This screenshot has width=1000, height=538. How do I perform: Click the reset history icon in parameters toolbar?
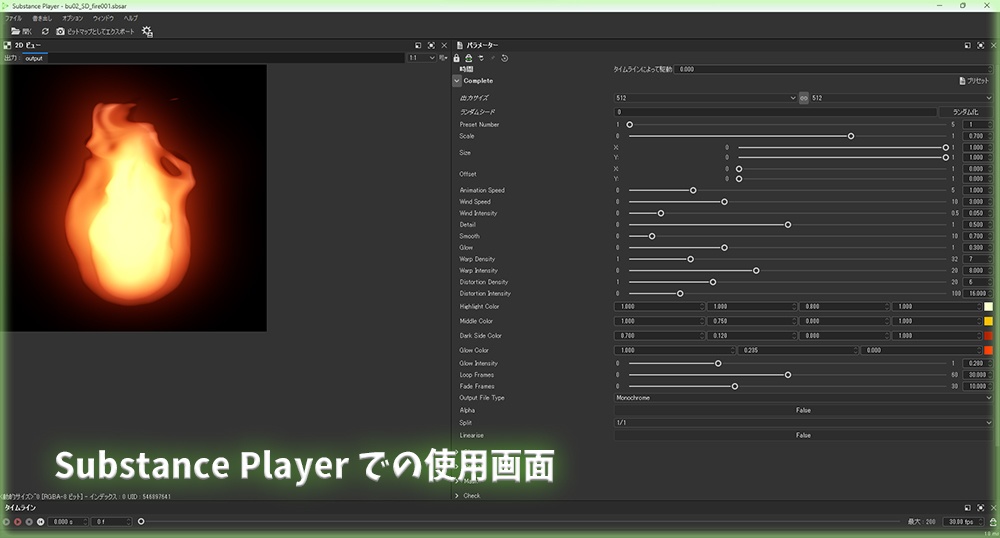[x=504, y=58]
